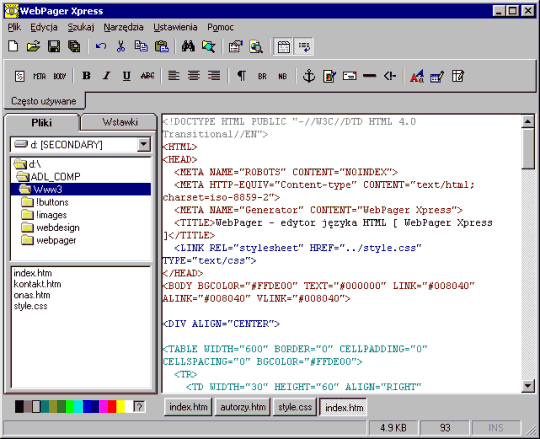Switch to the autorzy.htm document tab

[x=243, y=407]
